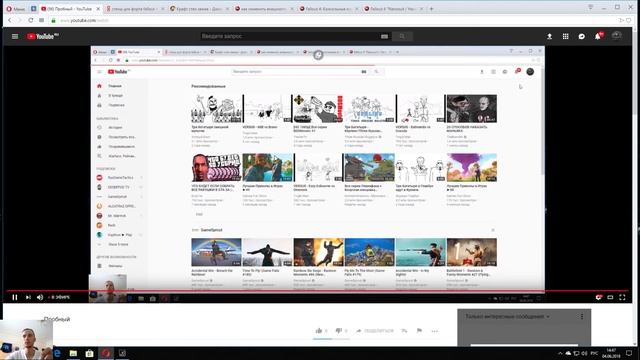
Task: Focus the YouTube search field
Action: tap(290, 36)
